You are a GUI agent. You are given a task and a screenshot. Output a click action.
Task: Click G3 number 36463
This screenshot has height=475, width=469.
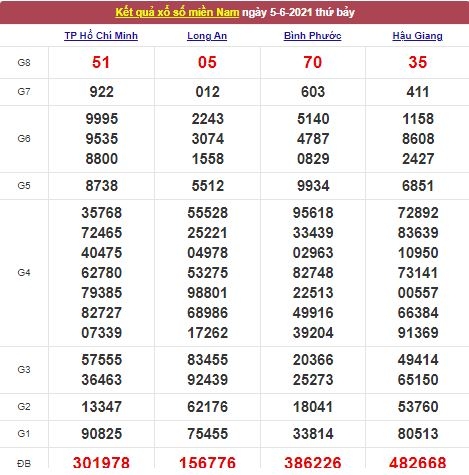pos(102,380)
